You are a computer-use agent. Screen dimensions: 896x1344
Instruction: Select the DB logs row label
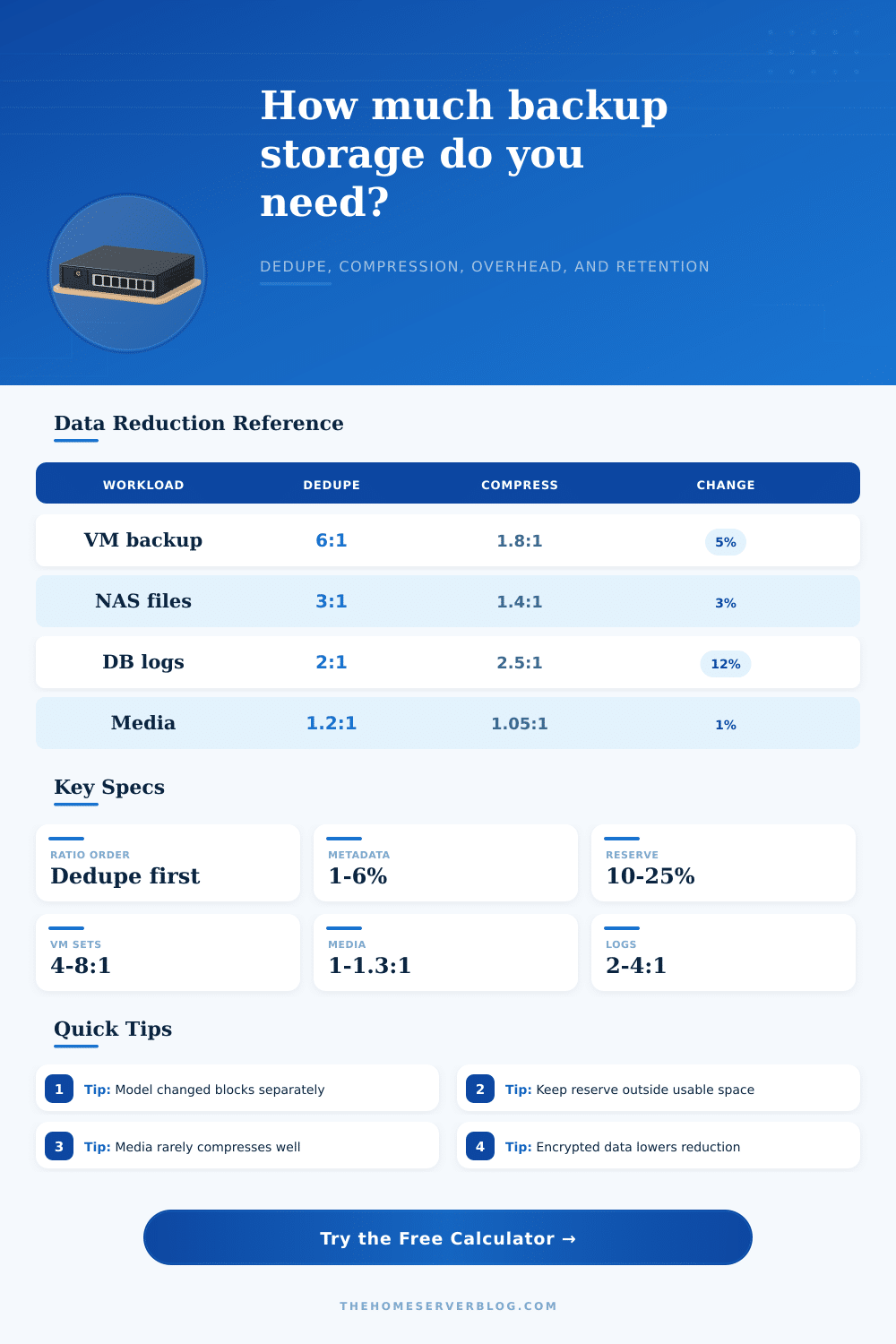pyautogui.click(x=143, y=662)
